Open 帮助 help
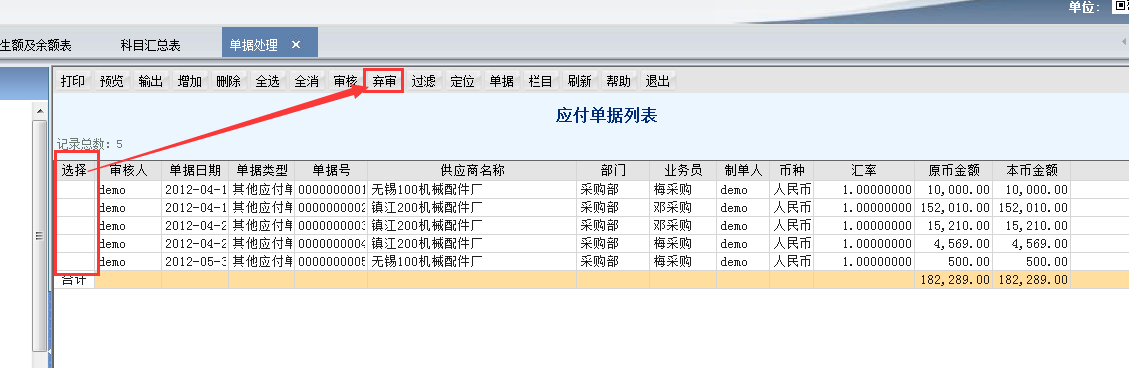Viewport: 1129px width, 368px height. click(x=618, y=81)
